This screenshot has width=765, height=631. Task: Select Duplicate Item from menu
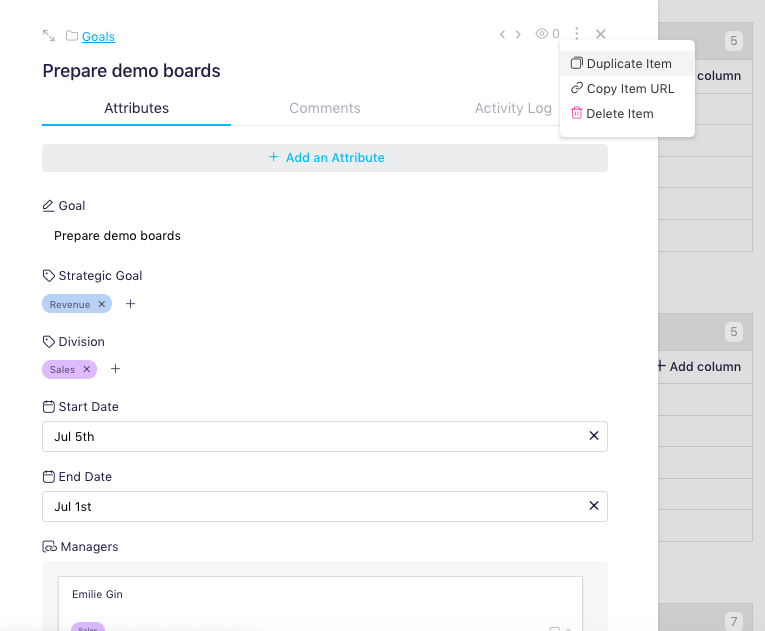[x=627, y=63]
